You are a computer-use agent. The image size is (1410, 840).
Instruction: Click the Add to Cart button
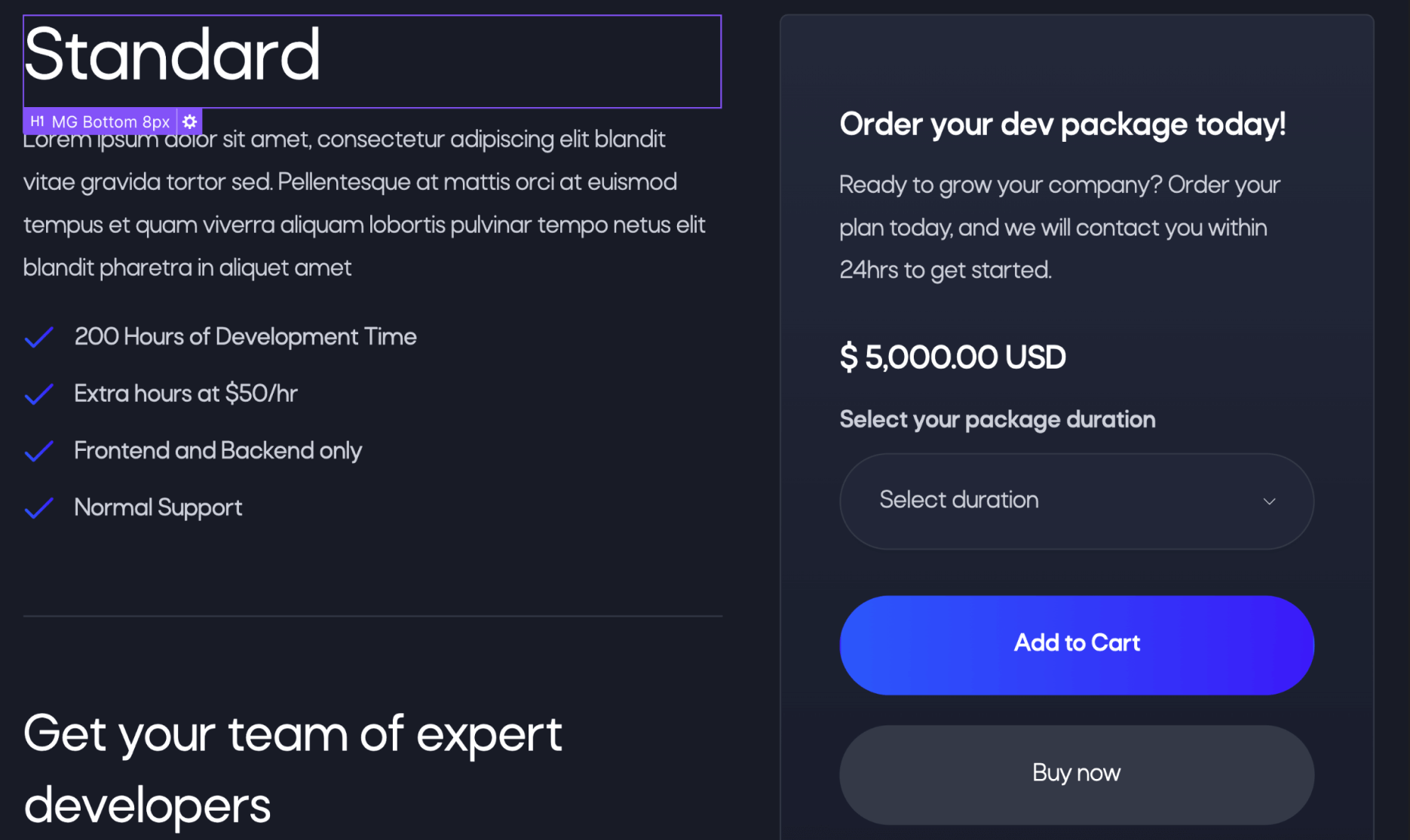click(x=1077, y=643)
